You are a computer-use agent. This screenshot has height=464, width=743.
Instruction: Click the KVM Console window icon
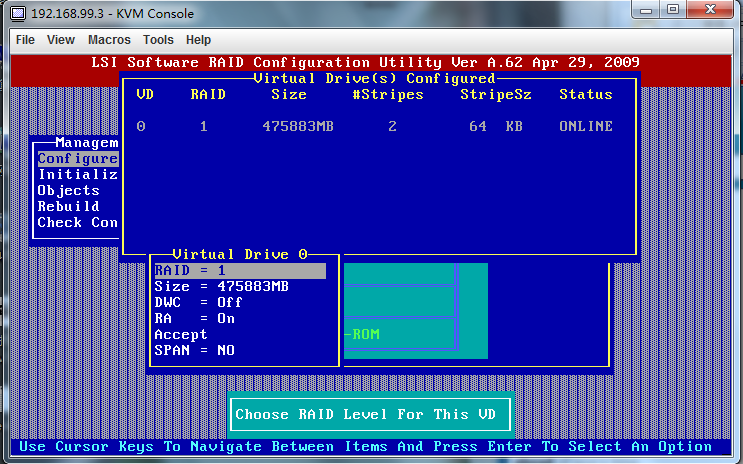pos(18,13)
